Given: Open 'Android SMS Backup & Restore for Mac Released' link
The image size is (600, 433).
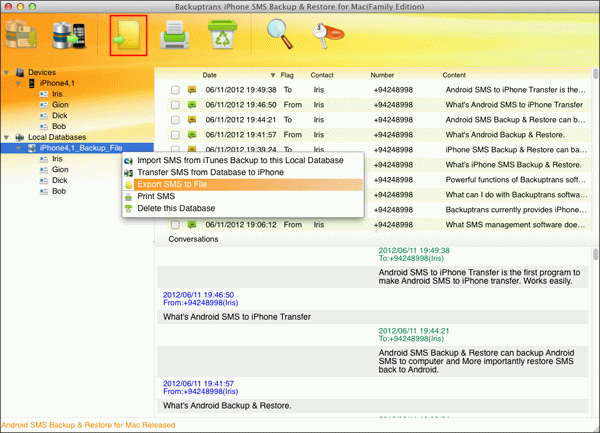Looking at the screenshot, I should [88, 425].
